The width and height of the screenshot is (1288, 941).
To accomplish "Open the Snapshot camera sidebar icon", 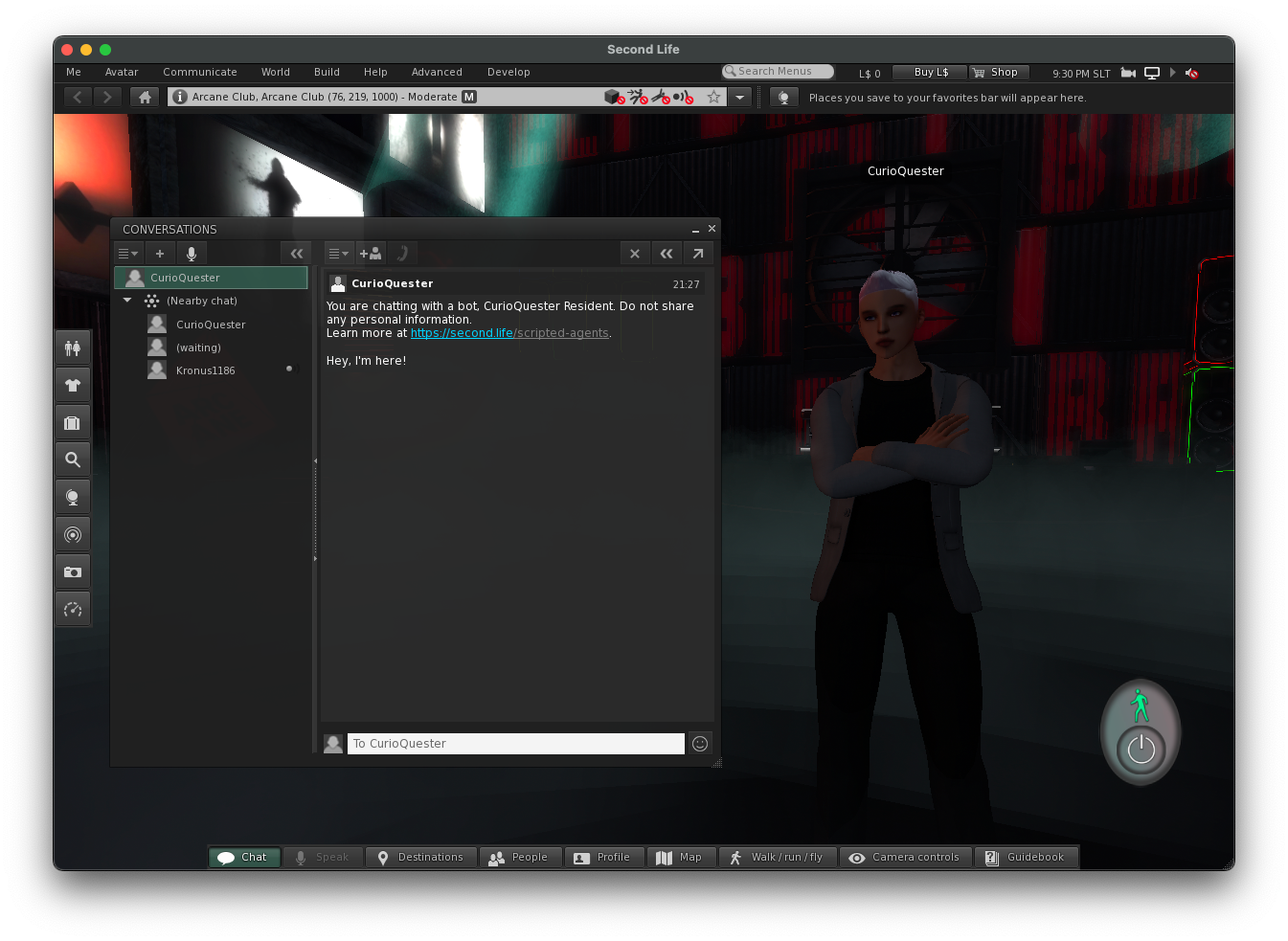I will [x=73, y=572].
